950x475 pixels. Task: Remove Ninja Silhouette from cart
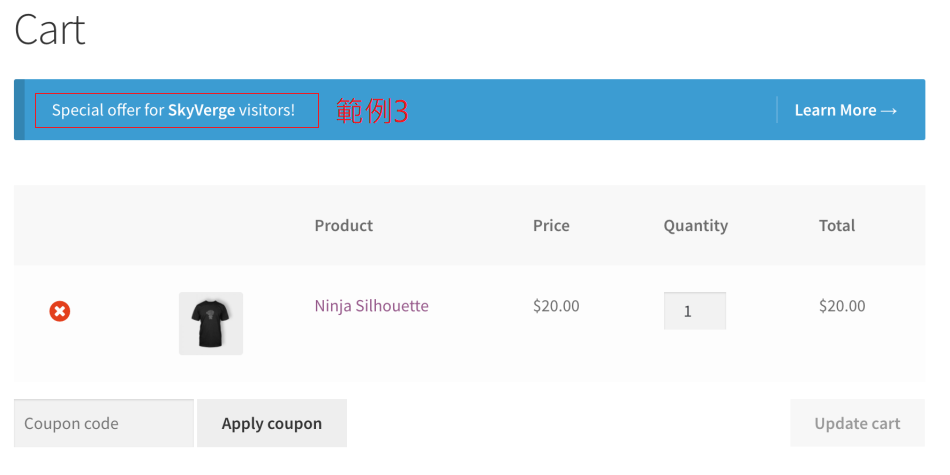pyautogui.click(x=60, y=312)
